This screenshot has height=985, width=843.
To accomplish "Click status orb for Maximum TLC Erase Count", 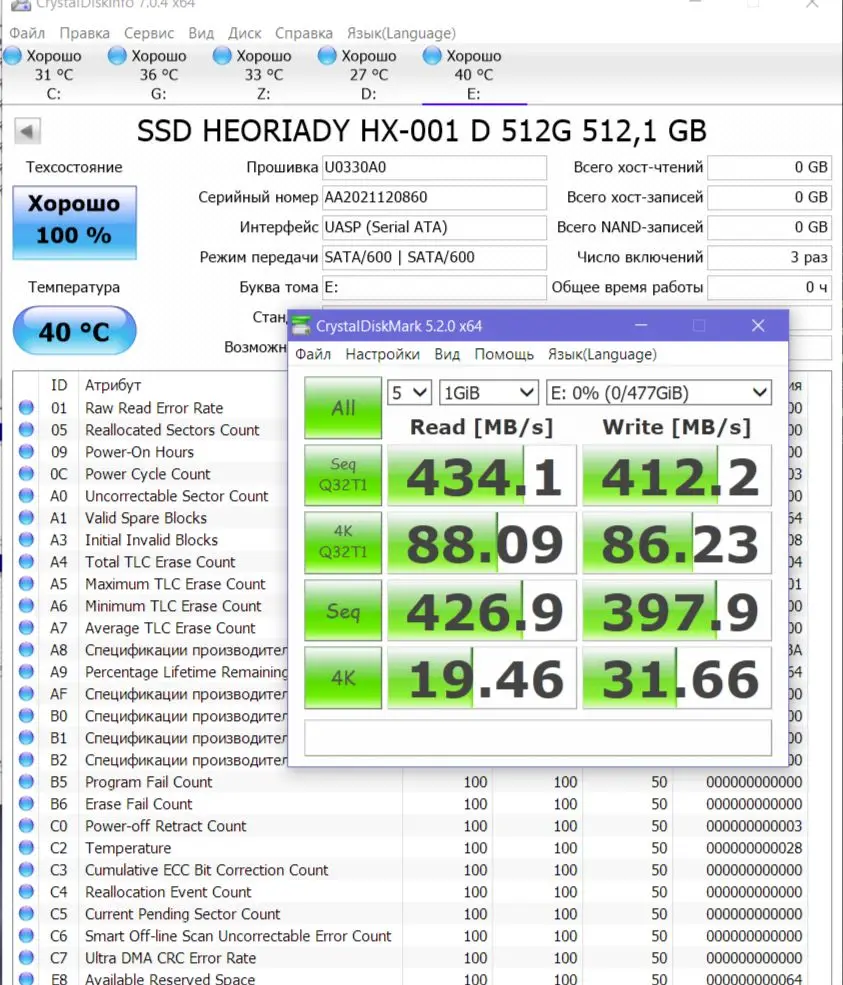I will 26,584.
